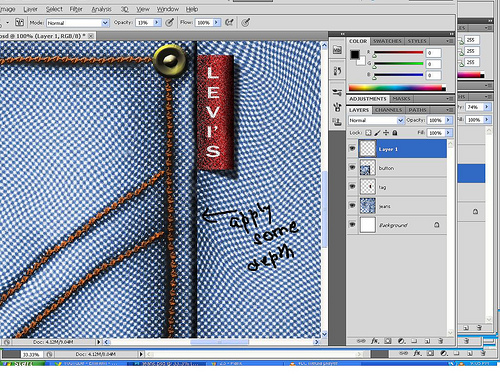Viewport: 500px width, 375px height.
Task: Open brush Flow slider arrow
Action: 216,23
